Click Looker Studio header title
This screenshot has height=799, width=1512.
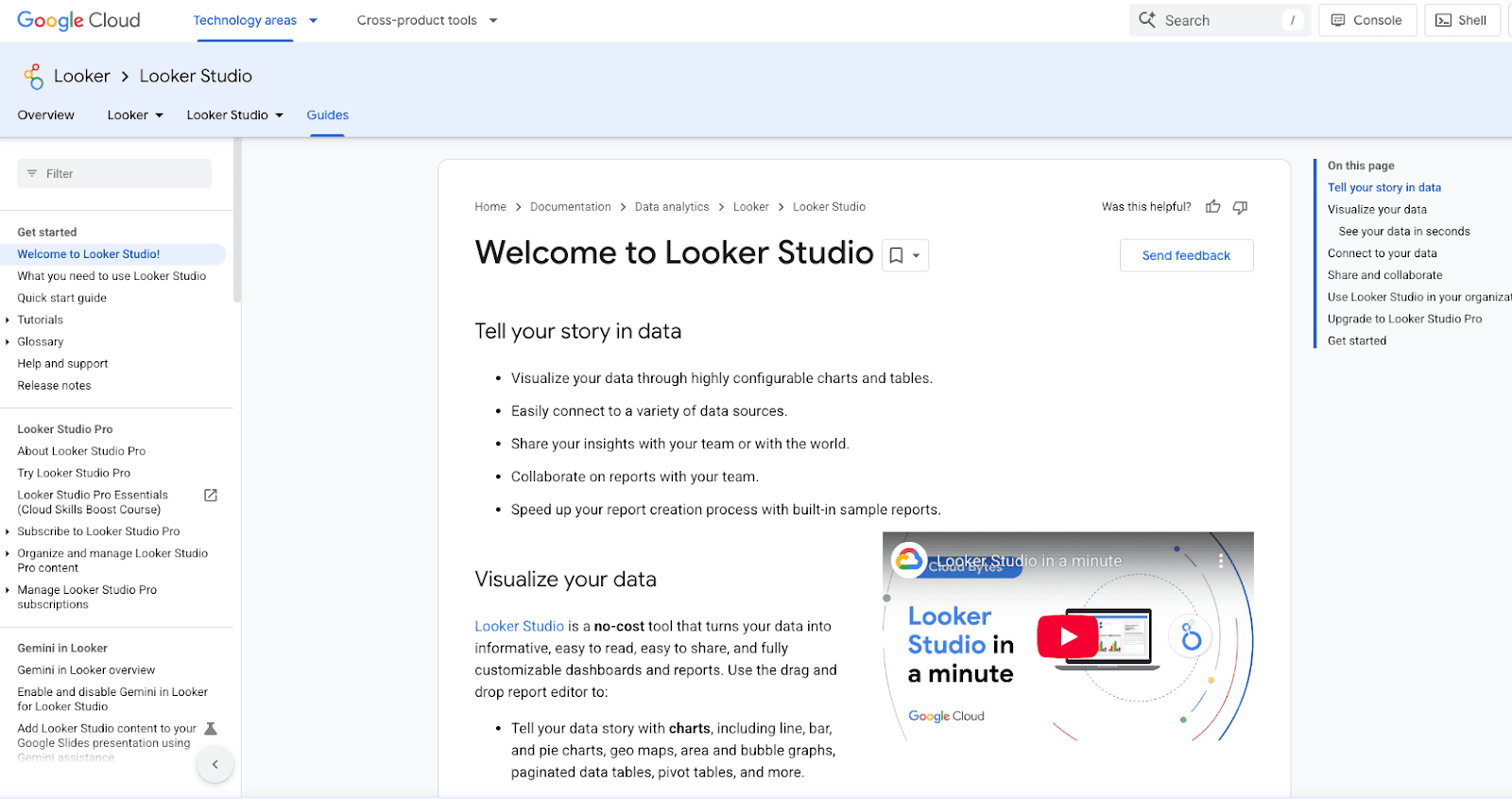196,76
